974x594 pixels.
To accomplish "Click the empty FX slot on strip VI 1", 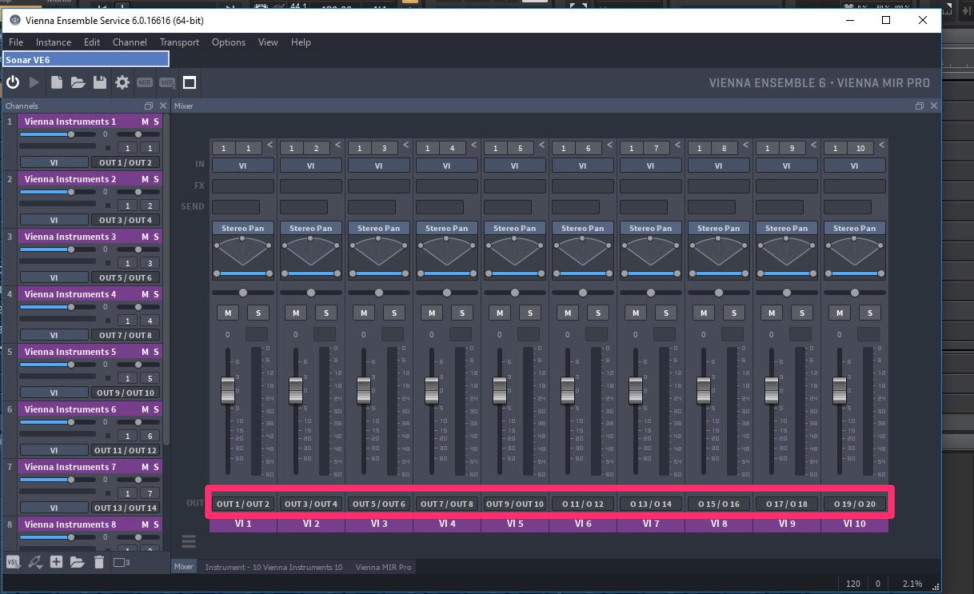I will tap(243, 186).
